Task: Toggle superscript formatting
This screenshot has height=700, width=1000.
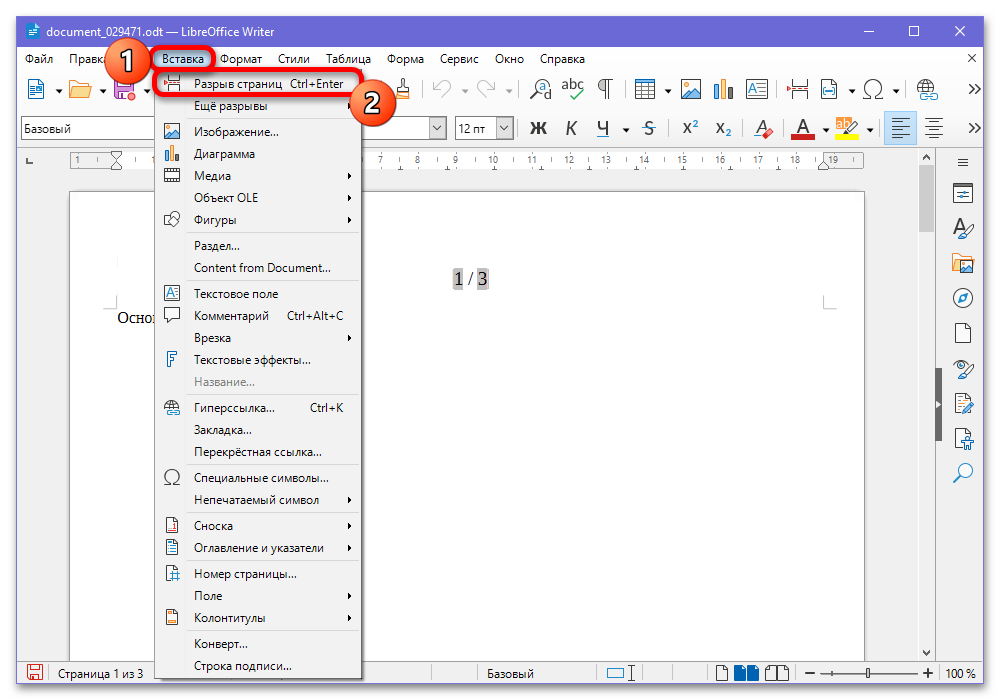Action: point(690,129)
